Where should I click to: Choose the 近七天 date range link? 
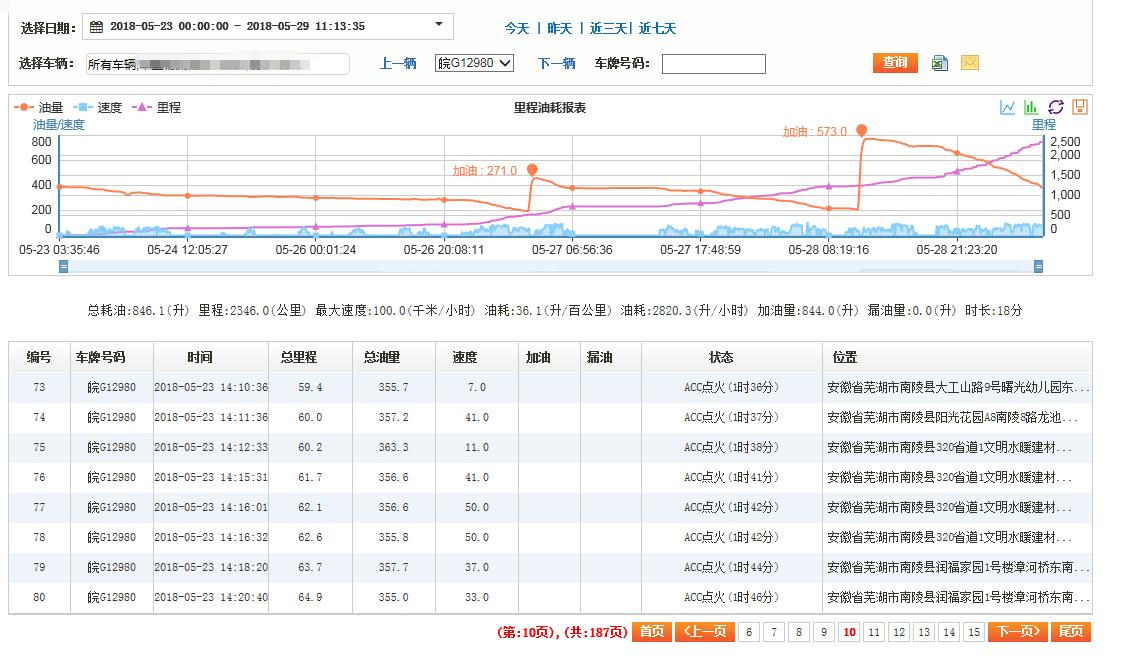click(657, 28)
